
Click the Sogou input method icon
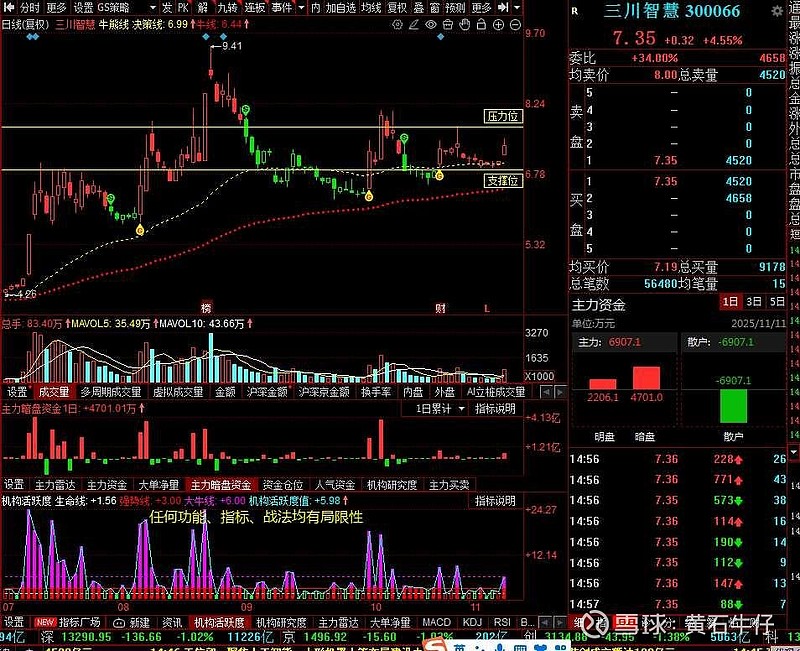tap(436, 646)
